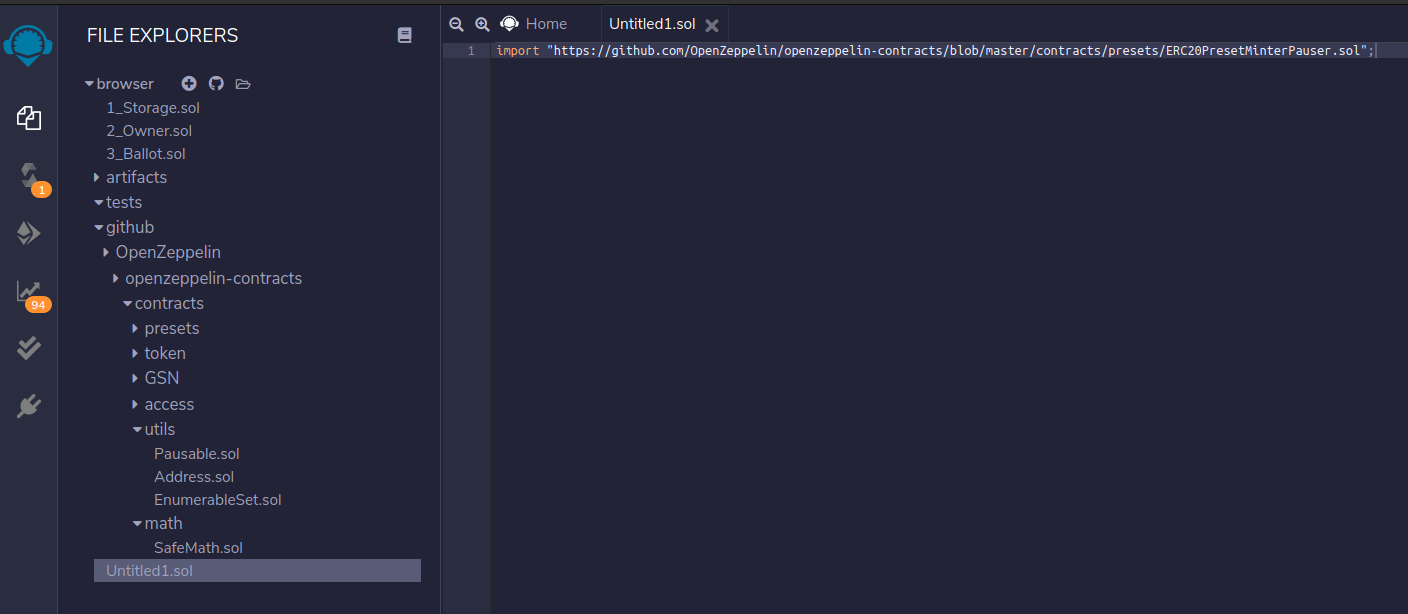
Task: Open the File Explorers documentation book icon
Action: 404,35
